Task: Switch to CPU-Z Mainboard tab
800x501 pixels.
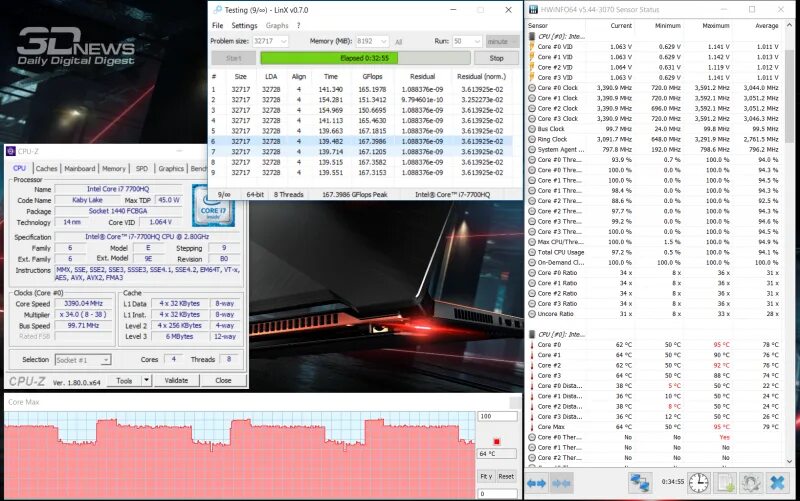Action: tap(80, 168)
